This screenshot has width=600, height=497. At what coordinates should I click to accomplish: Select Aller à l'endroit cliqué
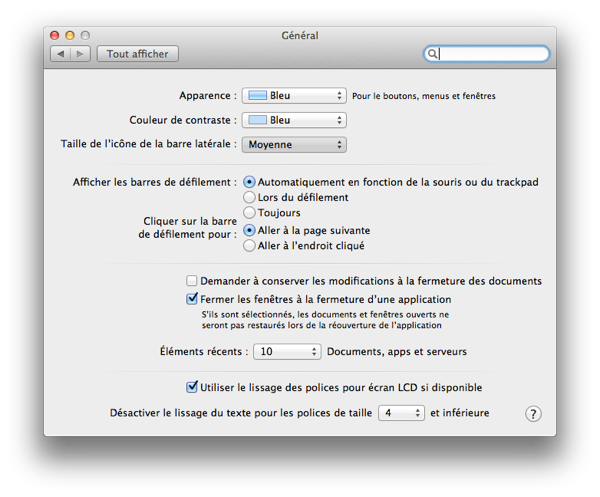click(250, 245)
